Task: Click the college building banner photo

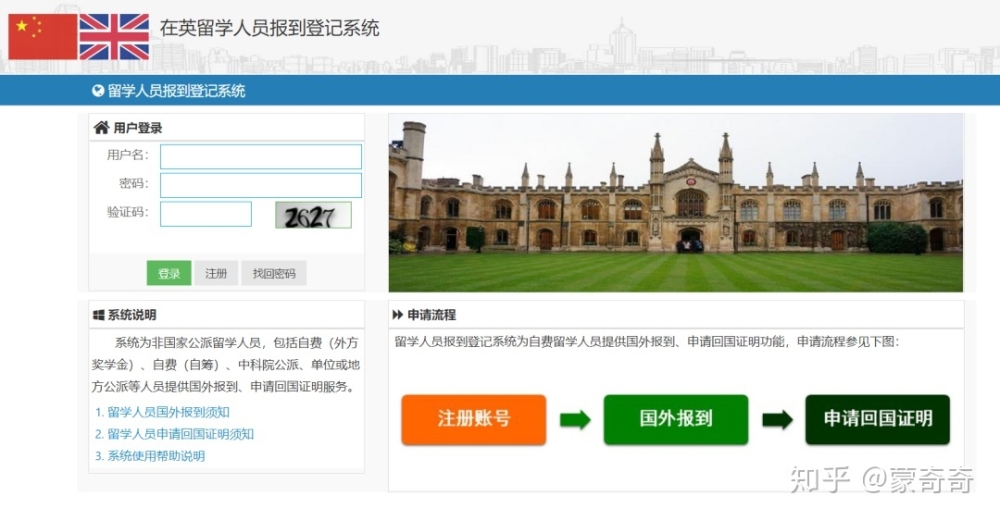Action: tap(675, 203)
